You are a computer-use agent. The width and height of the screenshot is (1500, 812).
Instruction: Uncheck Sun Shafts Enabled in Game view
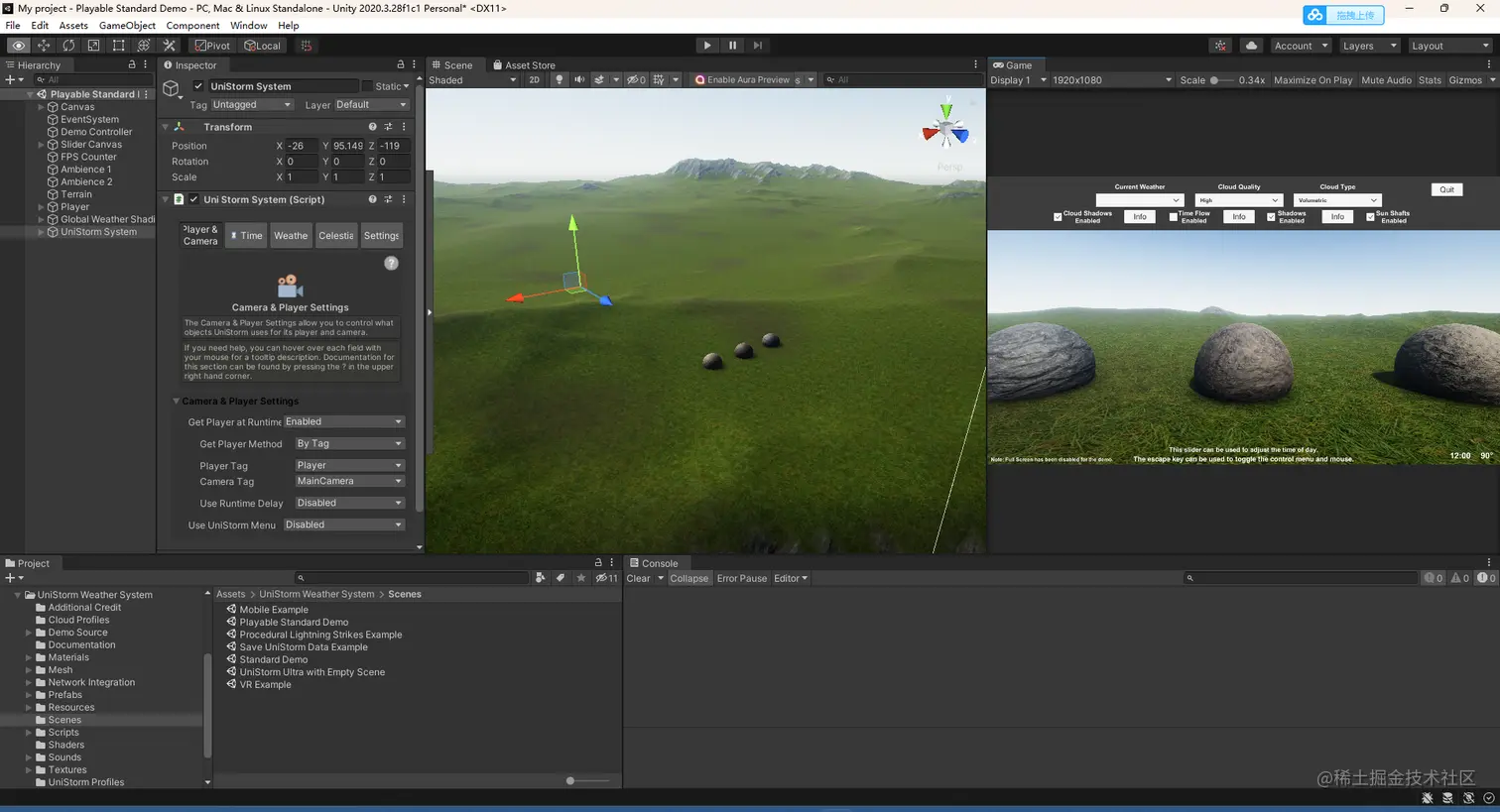click(x=1371, y=217)
